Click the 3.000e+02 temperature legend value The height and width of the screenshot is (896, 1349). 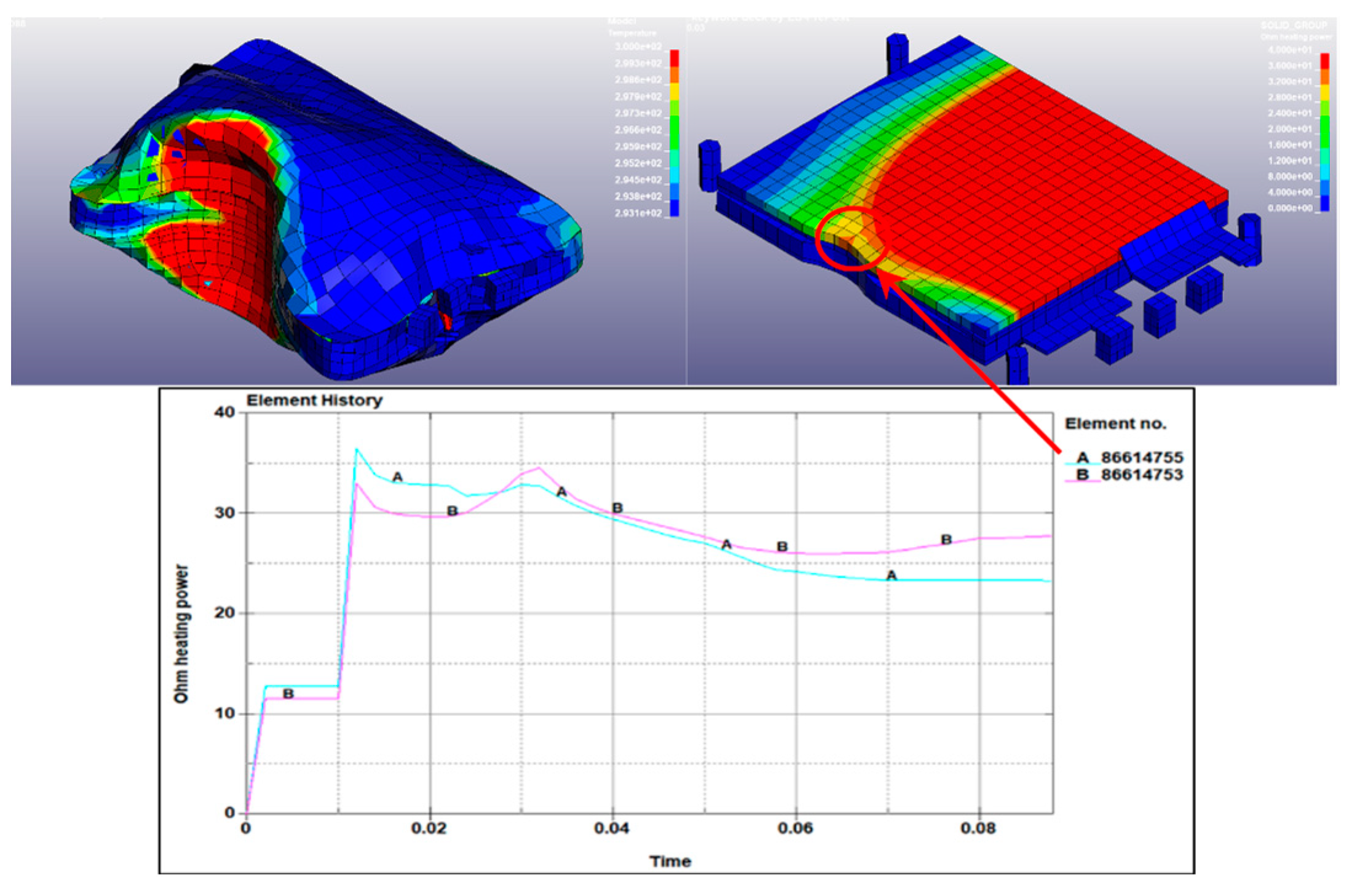coord(638,47)
